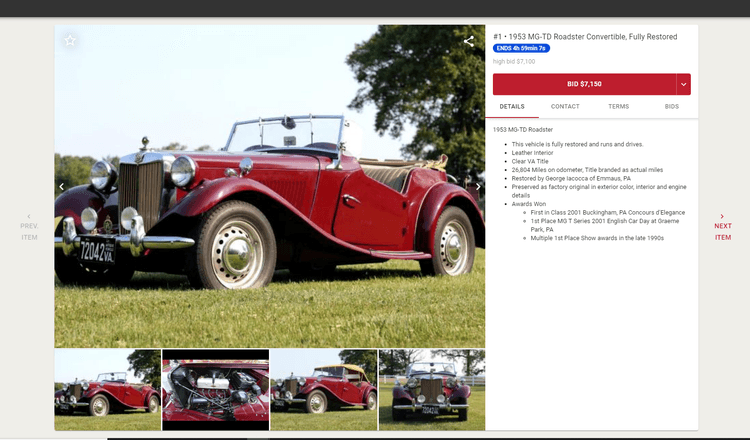Click the 'Clear VA Title' bullet

point(530,161)
